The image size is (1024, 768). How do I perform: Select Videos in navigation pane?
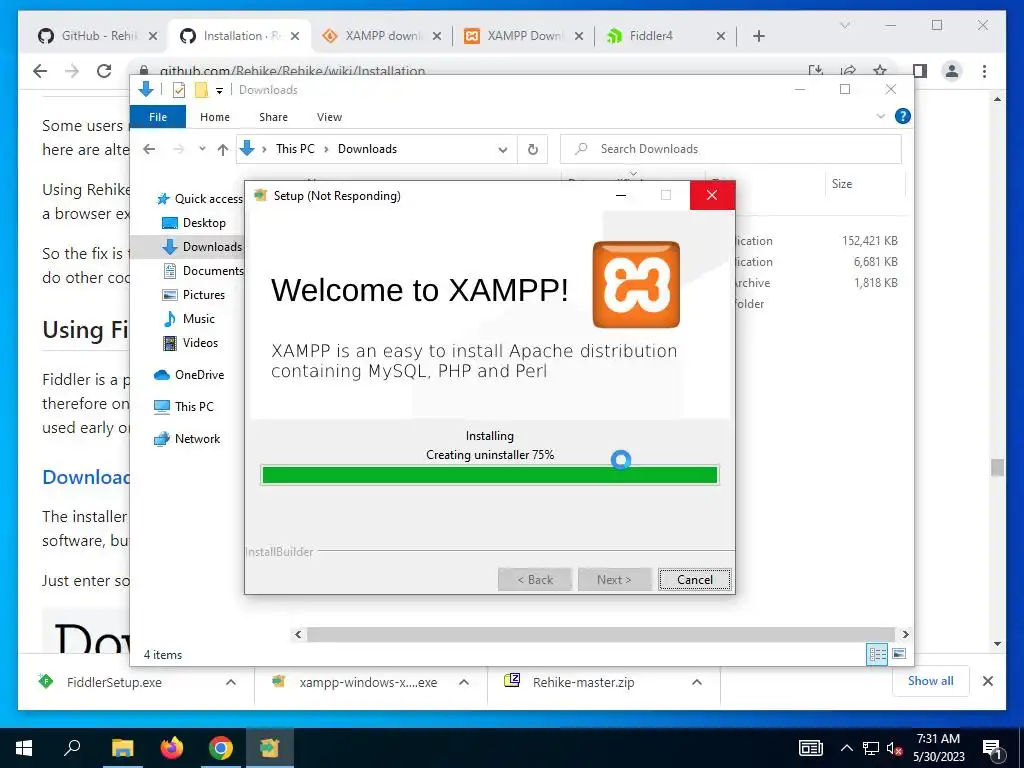(x=190, y=343)
